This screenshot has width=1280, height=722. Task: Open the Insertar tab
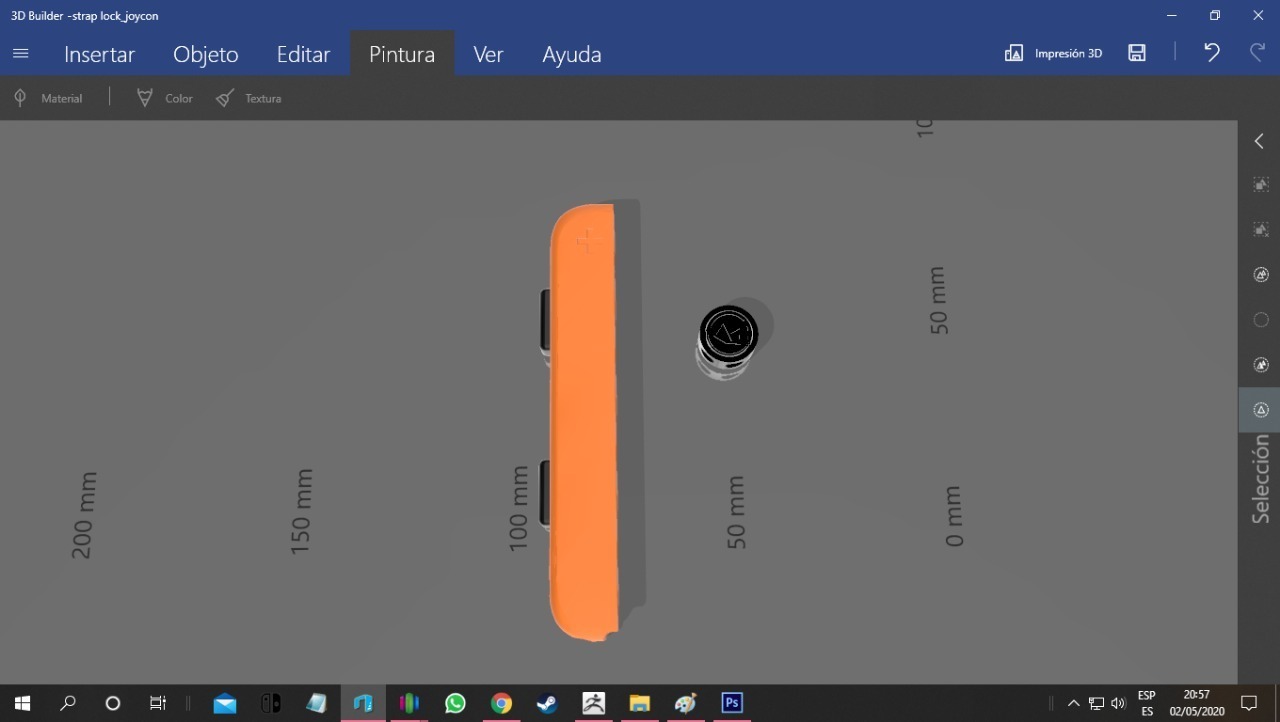[x=99, y=54]
